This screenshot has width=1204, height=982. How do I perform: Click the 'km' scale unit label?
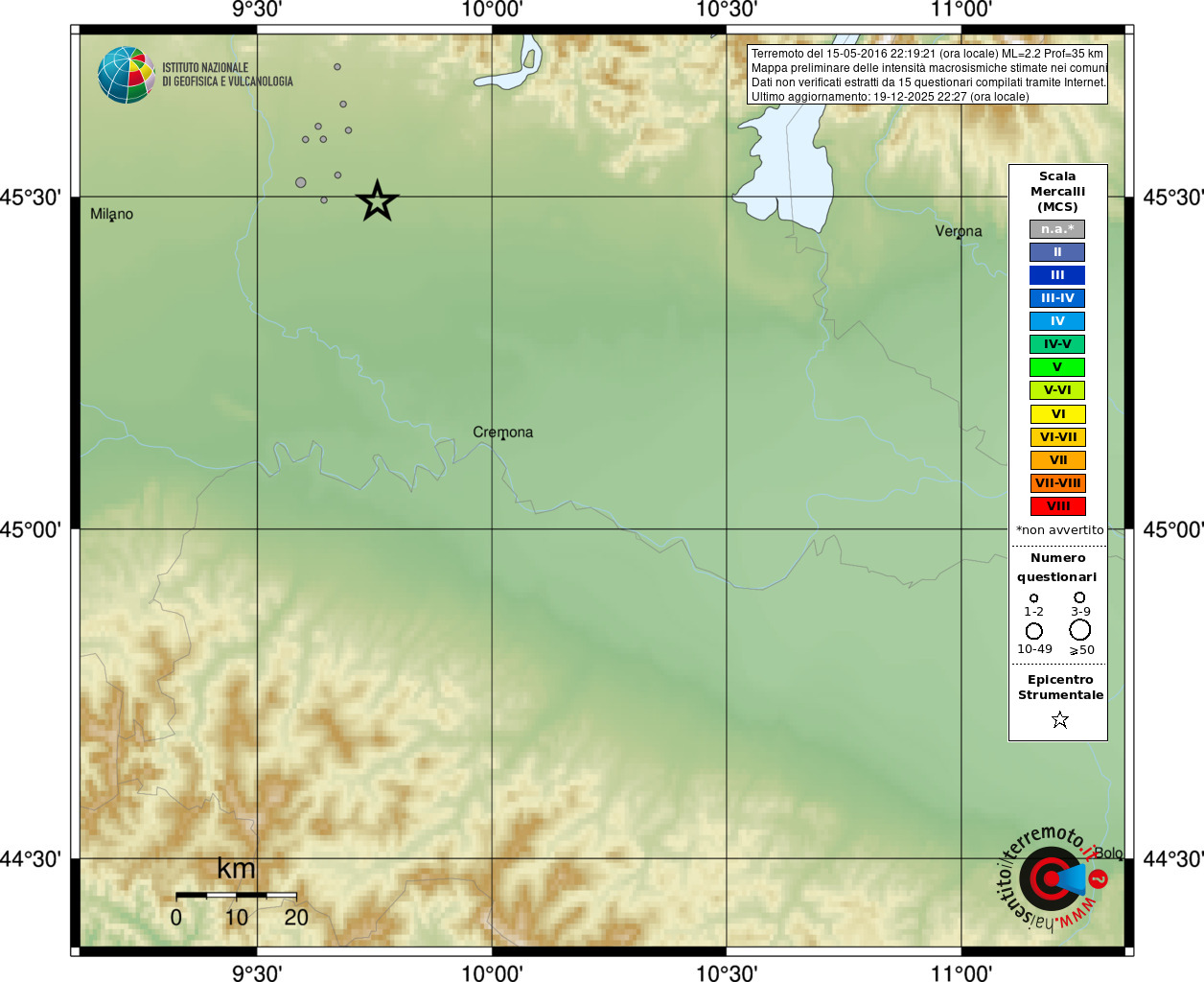(x=236, y=869)
